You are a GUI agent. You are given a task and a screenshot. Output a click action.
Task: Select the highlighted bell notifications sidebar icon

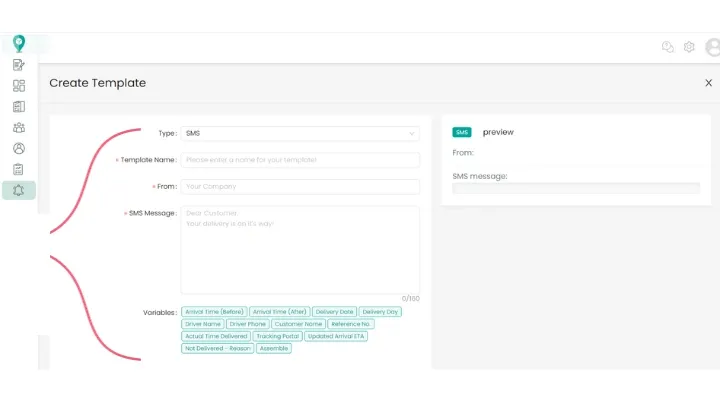(x=18, y=190)
